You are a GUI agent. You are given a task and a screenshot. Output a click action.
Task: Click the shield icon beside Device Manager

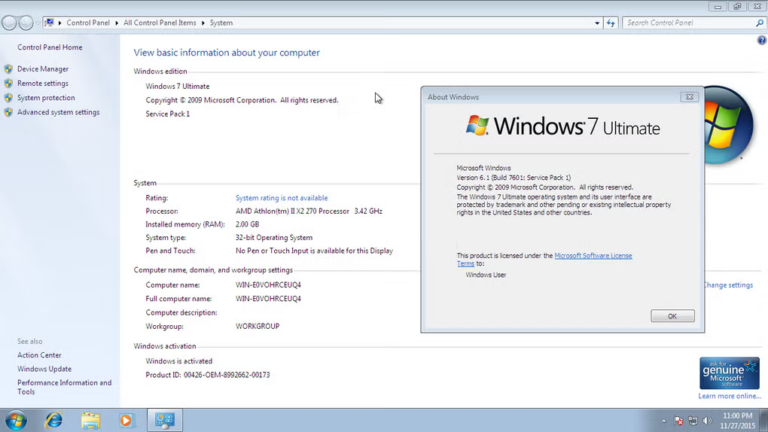tap(8, 69)
